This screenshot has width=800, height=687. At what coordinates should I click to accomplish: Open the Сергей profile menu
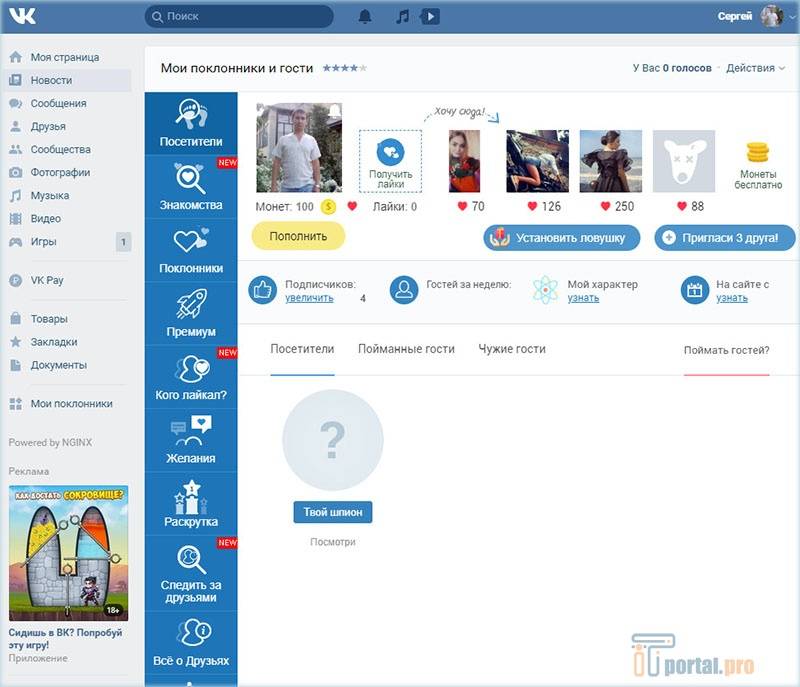click(750, 16)
